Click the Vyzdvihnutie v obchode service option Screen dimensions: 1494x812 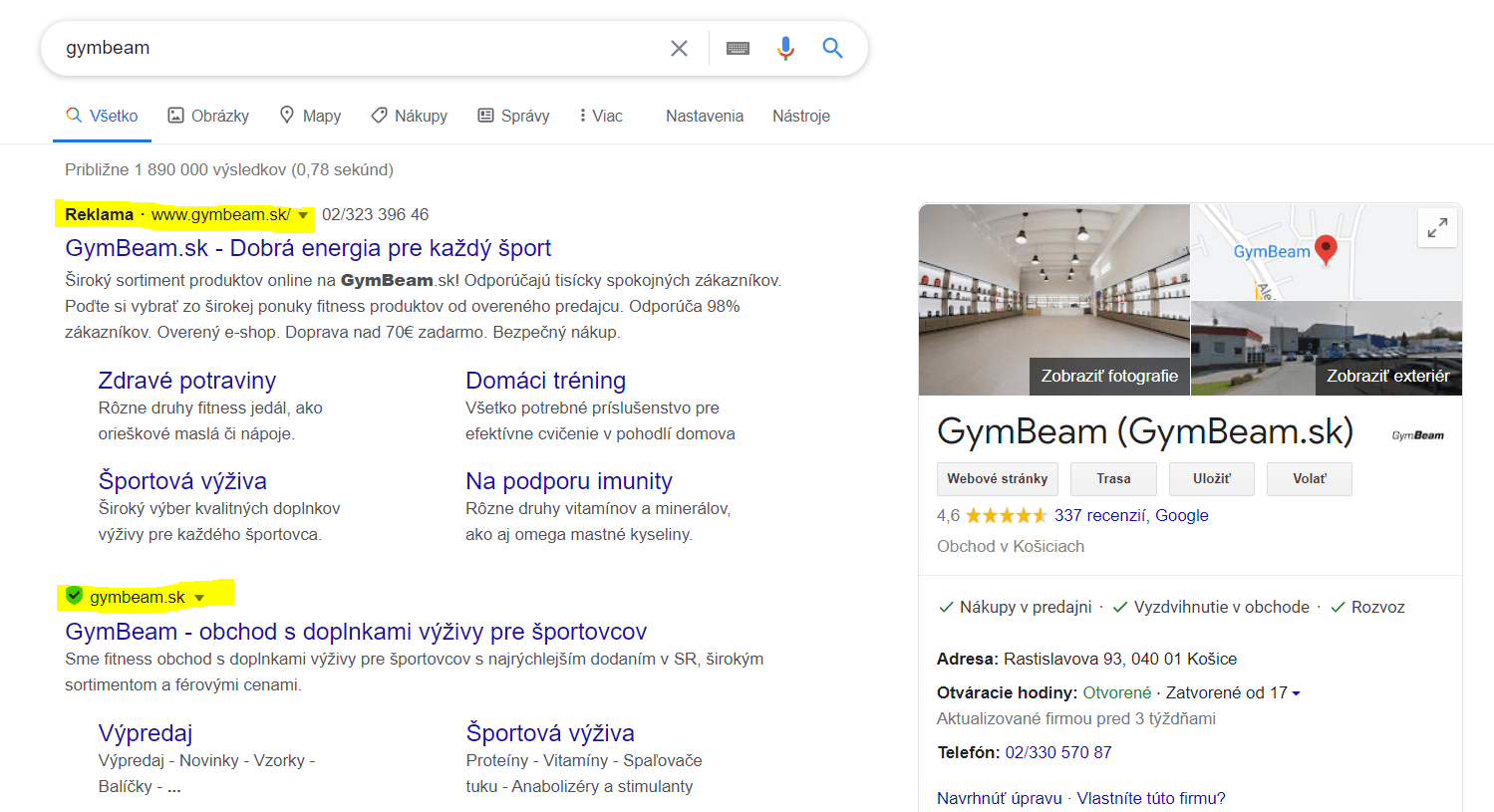pos(1222,607)
